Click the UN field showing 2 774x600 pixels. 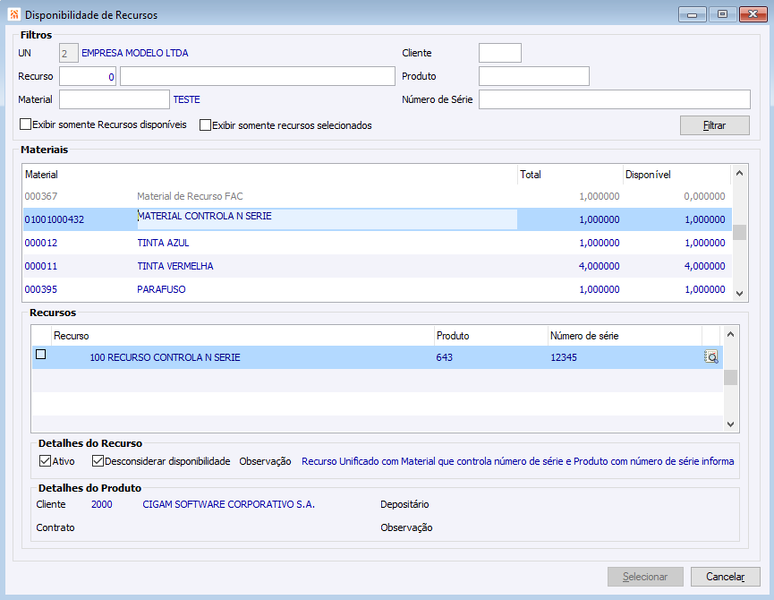(x=69, y=53)
